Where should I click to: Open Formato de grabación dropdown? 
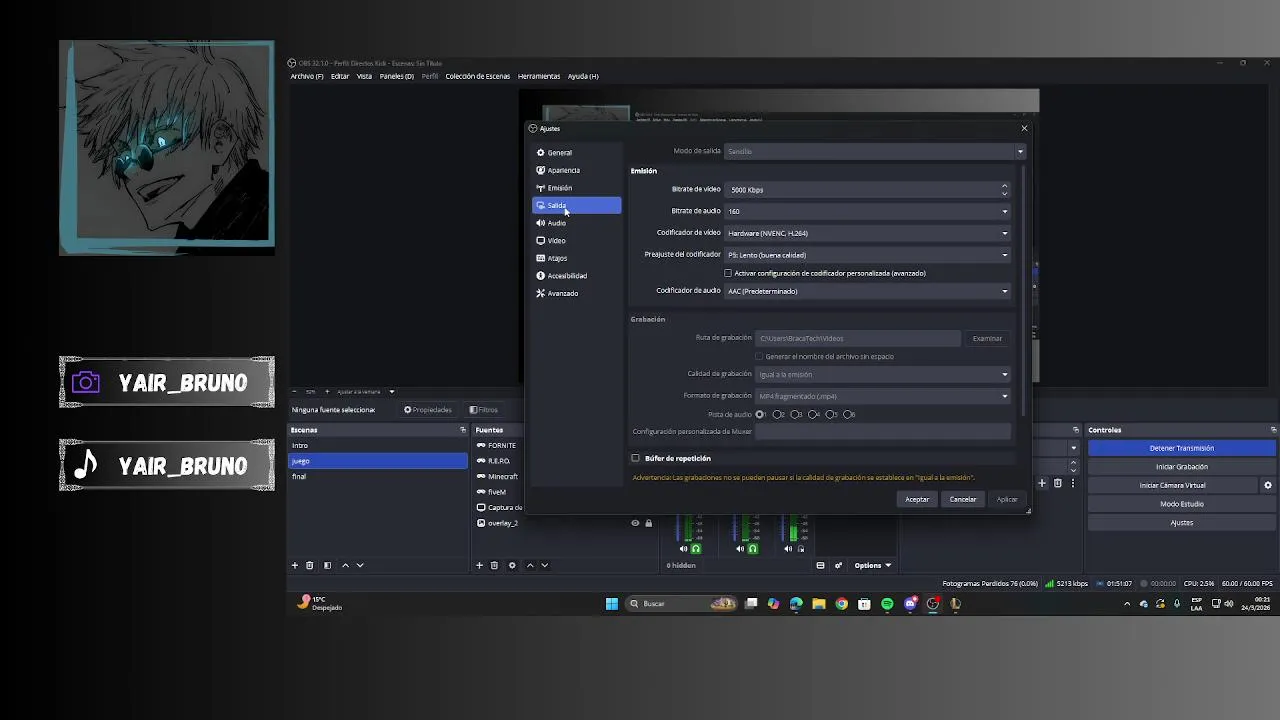click(x=883, y=396)
